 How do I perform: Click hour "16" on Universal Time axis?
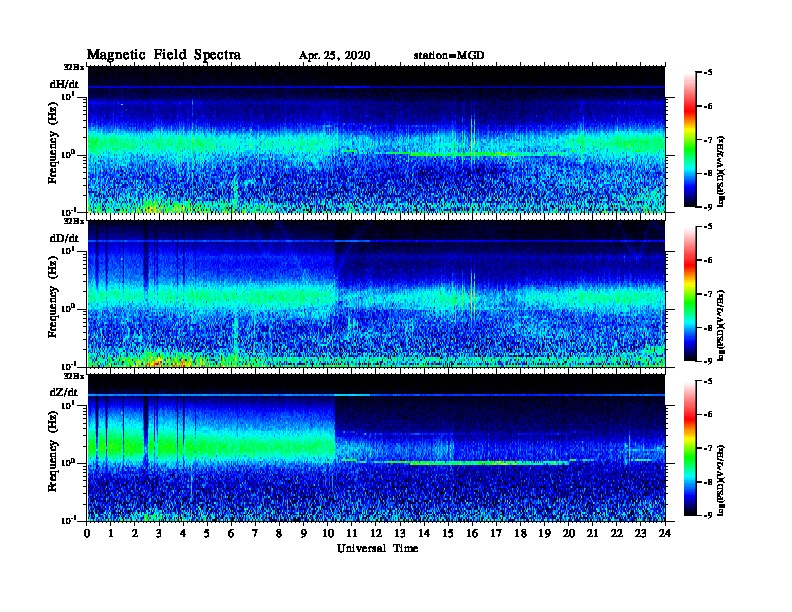pos(472,533)
